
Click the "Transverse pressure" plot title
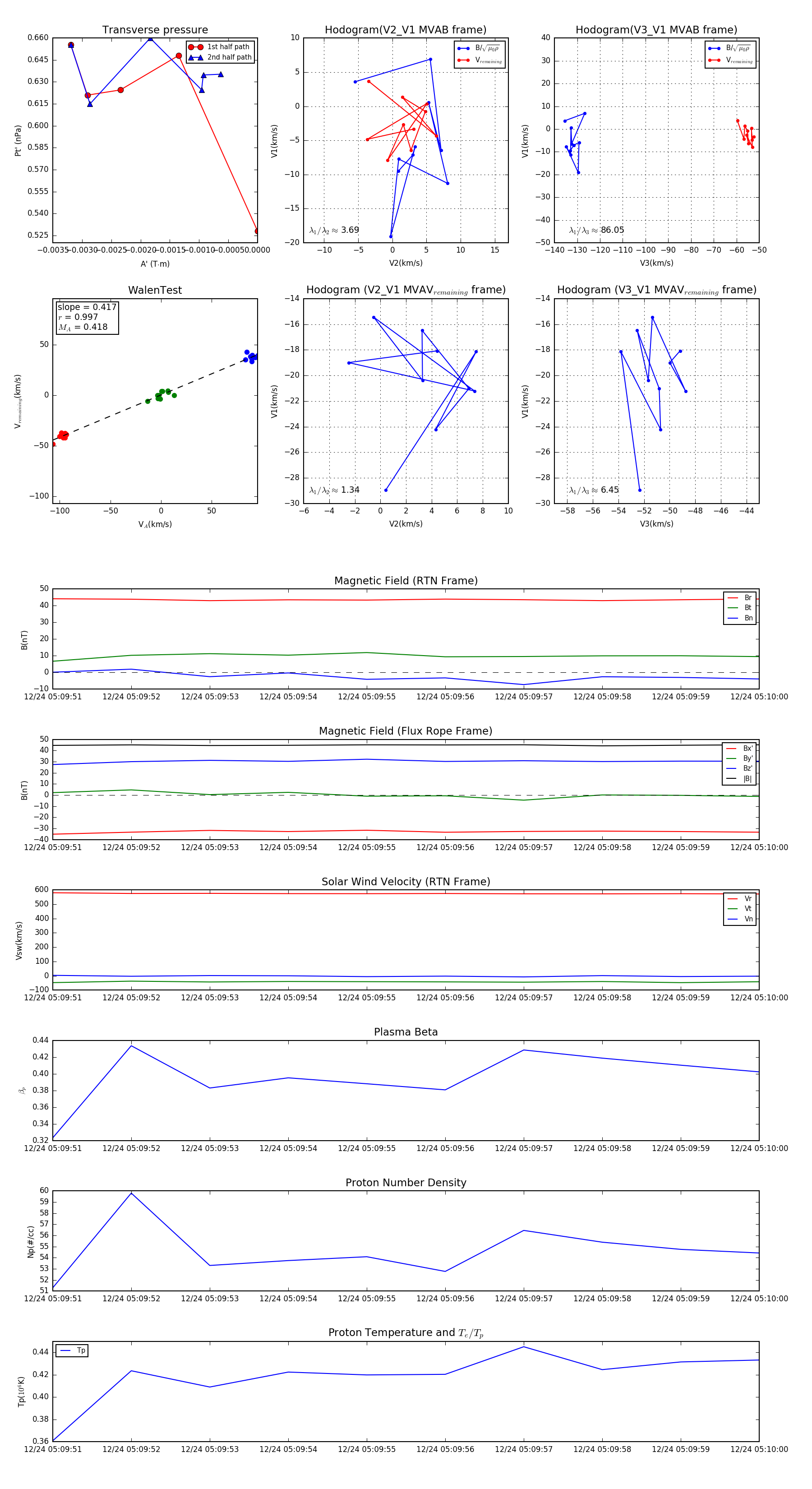point(155,30)
